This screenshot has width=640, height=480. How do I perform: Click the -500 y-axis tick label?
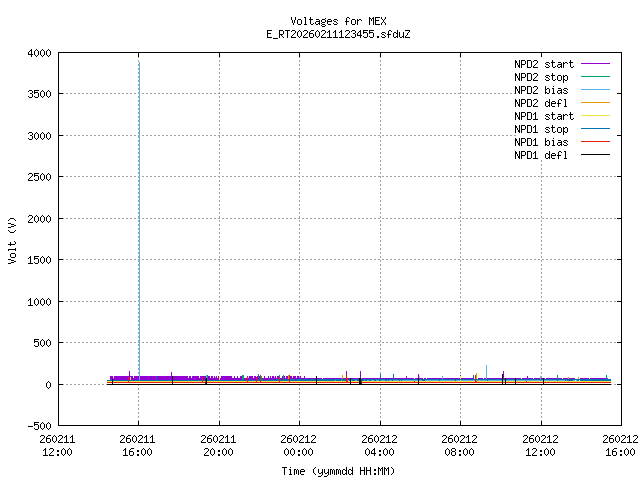click(x=39, y=426)
